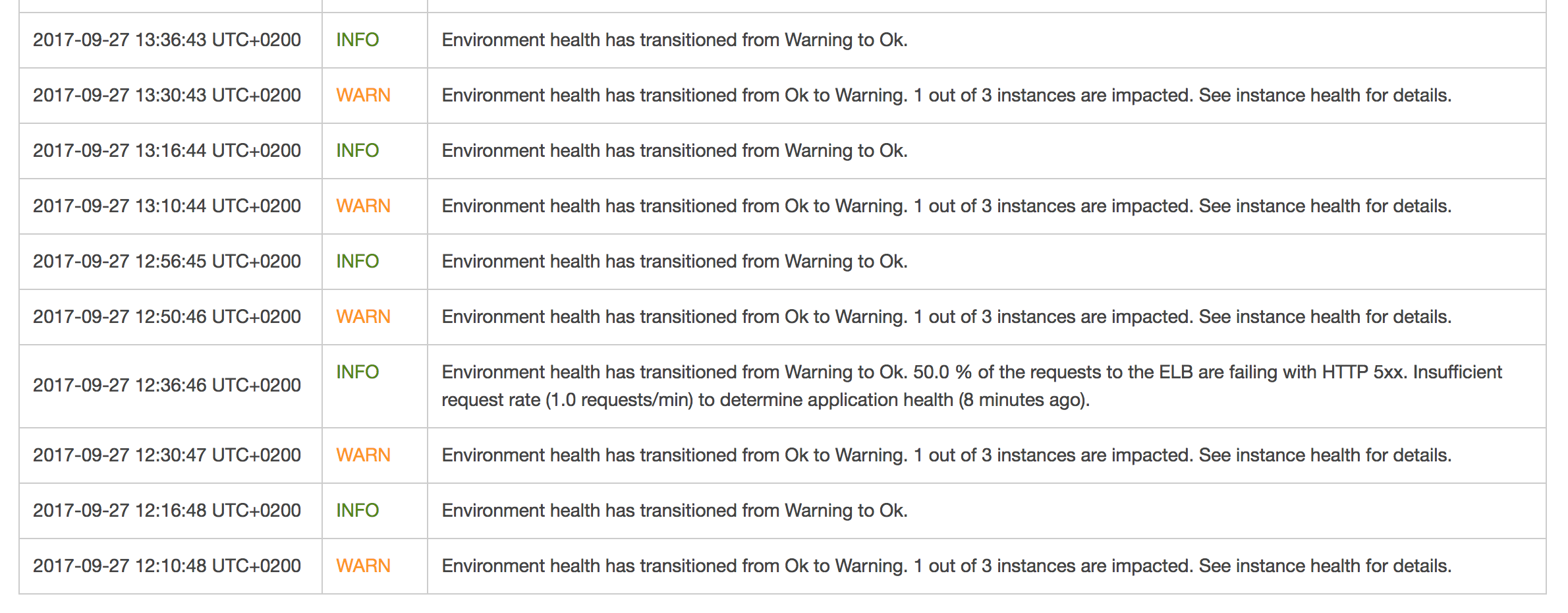The height and width of the screenshot is (613, 1568).
Task: Select the INFO label at 13:16:44
Action: (358, 151)
